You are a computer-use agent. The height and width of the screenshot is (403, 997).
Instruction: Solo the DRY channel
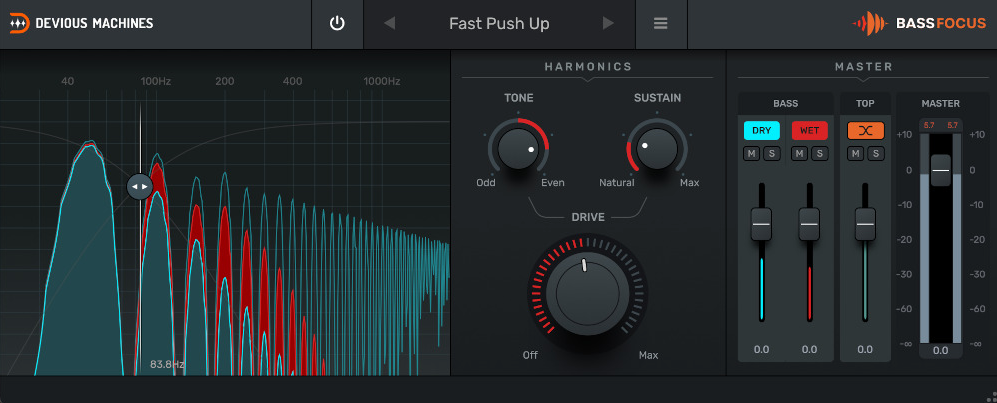[x=772, y=153]
